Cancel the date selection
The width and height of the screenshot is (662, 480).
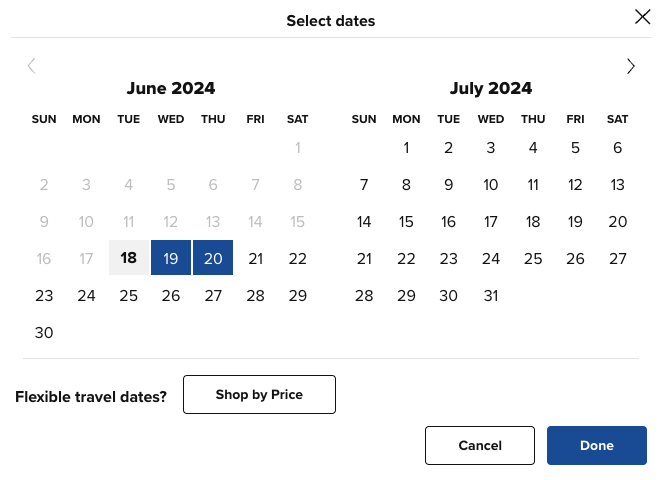[x=480, y=445]
